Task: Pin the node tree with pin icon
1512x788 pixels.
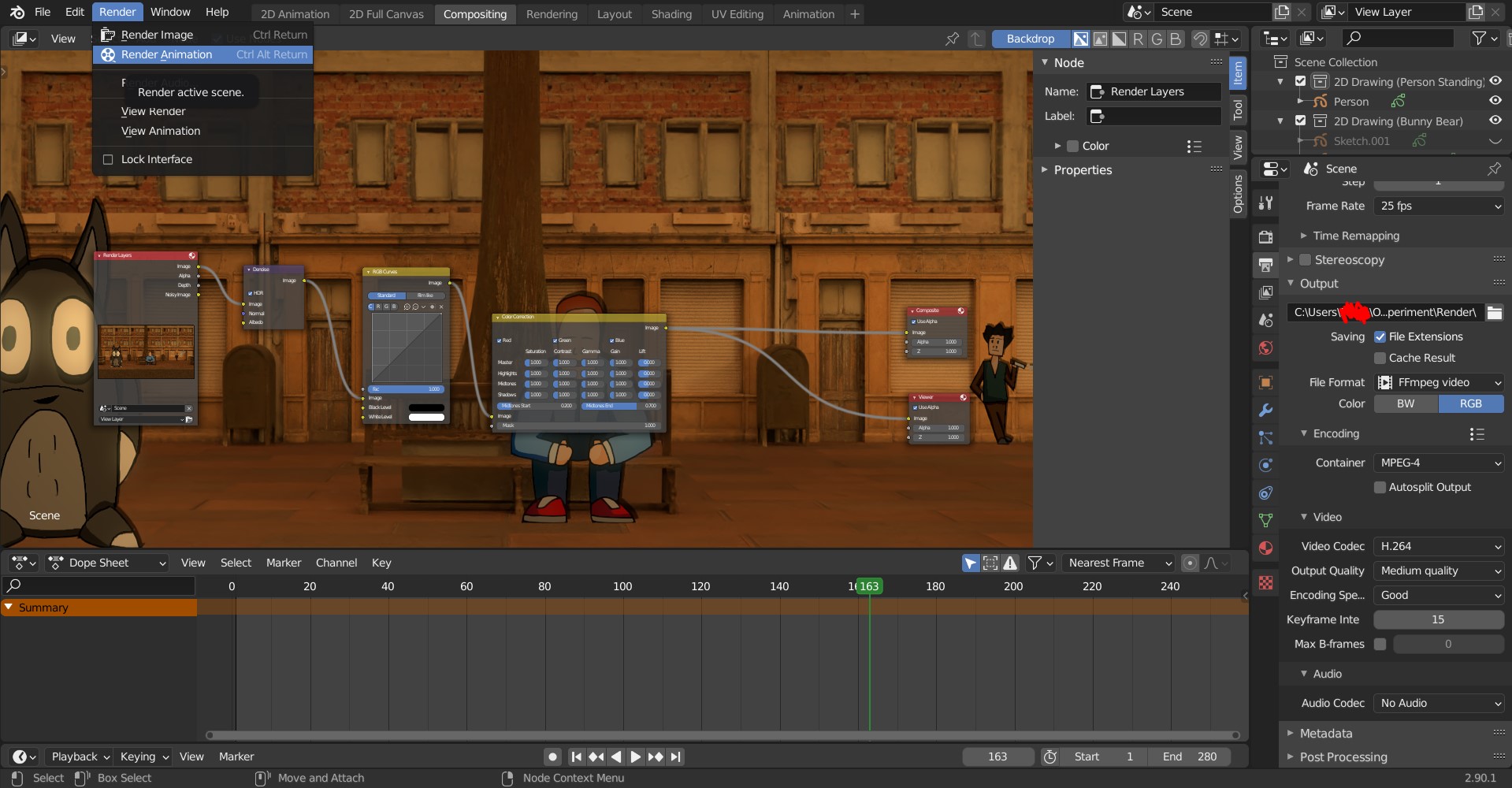Action: [952, 39]
